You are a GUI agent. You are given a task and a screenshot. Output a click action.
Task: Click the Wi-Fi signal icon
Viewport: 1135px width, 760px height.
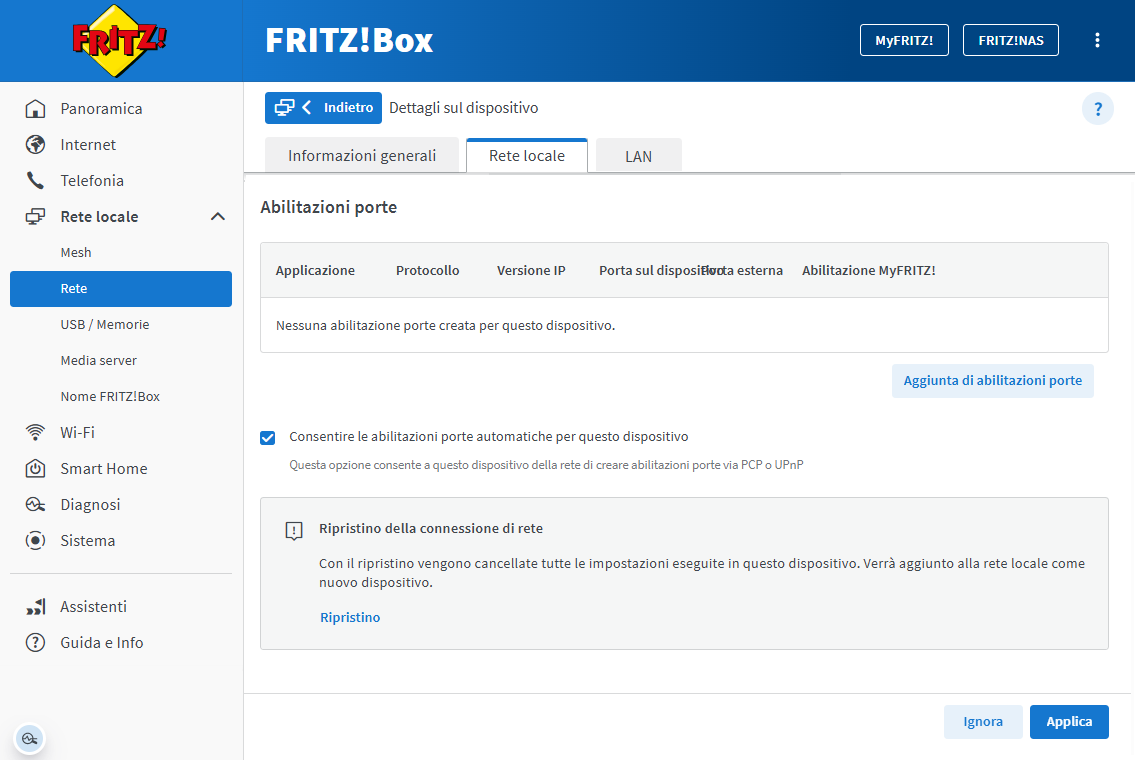[x=35, y=432]
